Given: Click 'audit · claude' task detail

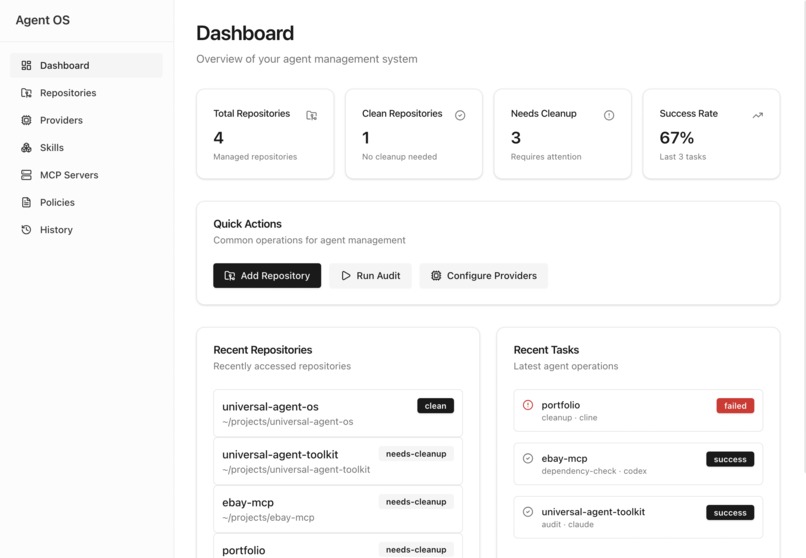Looking at the screenshot, I should 567,525.
